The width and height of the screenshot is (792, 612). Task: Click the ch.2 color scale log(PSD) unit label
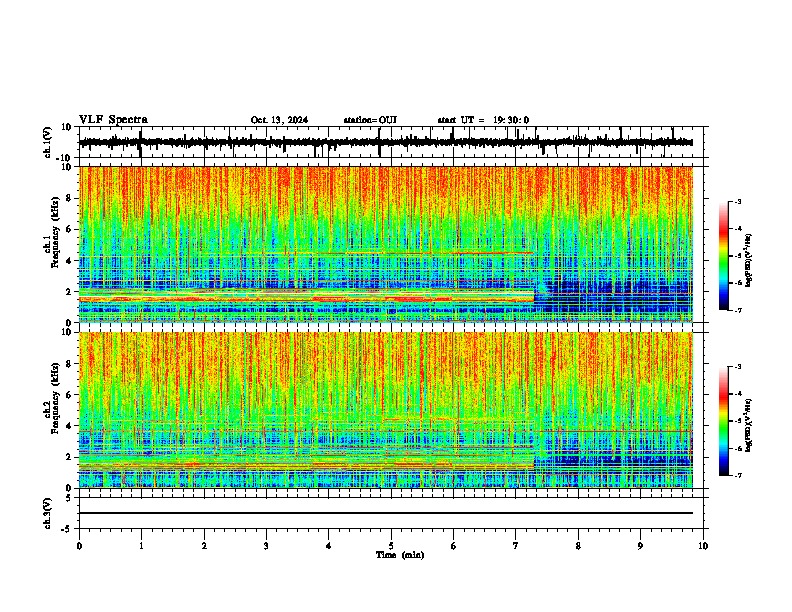point(749,425)
